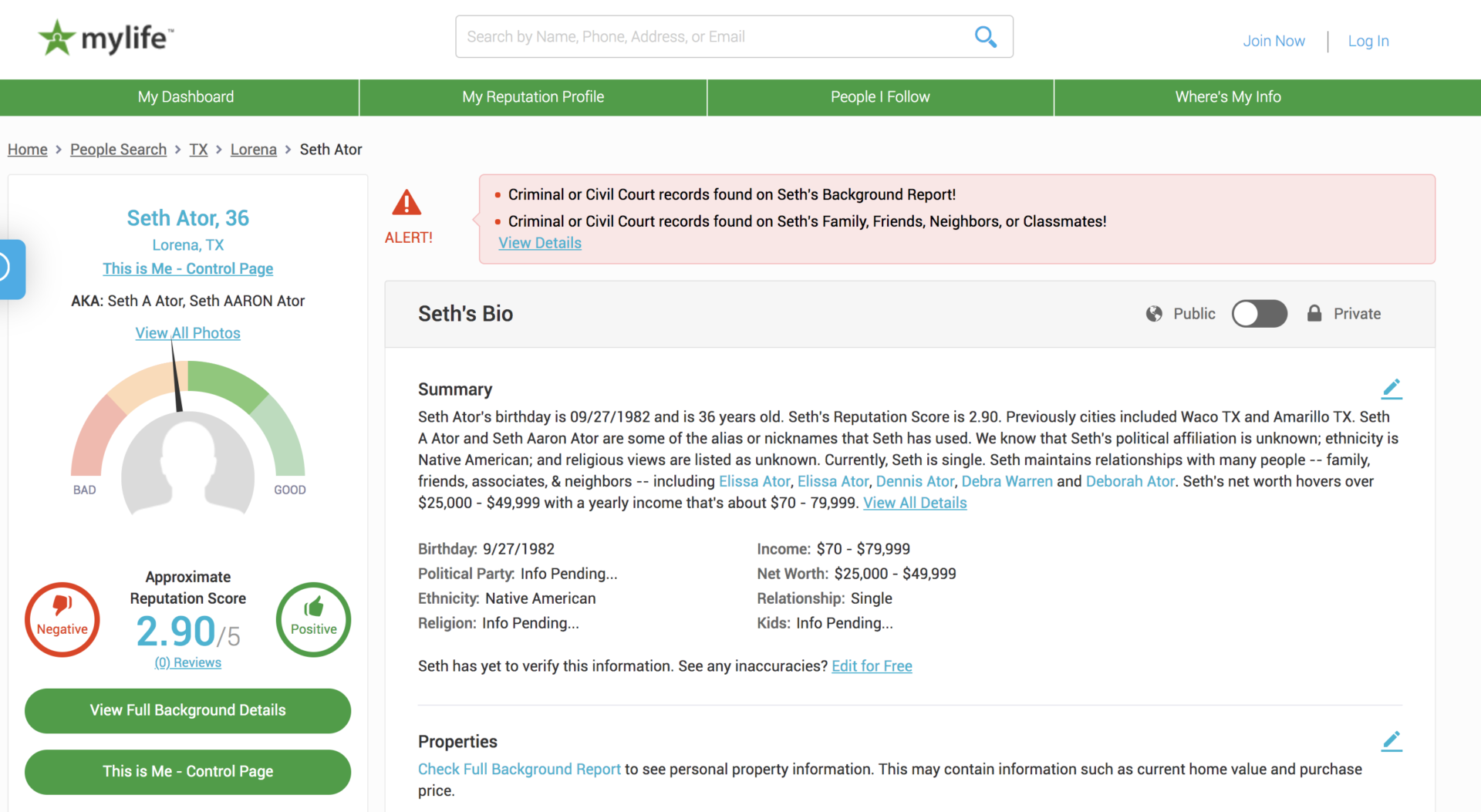Open People I Follow tab
This screenshot has width=1481, height=812.
(x=880, y=97)
